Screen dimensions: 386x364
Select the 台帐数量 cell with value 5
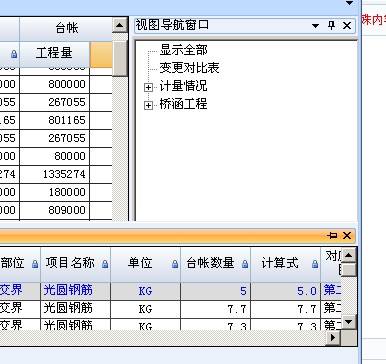216,291
